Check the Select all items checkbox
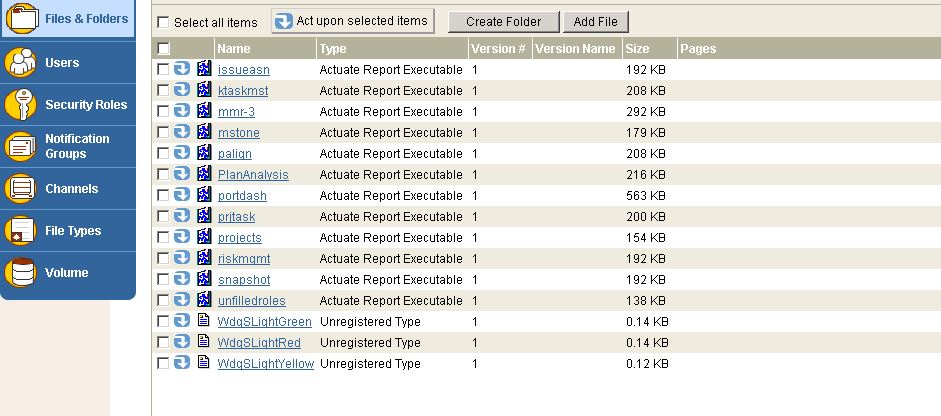The height and width of the screenshot is (416, 941). [x=163, y=22]
